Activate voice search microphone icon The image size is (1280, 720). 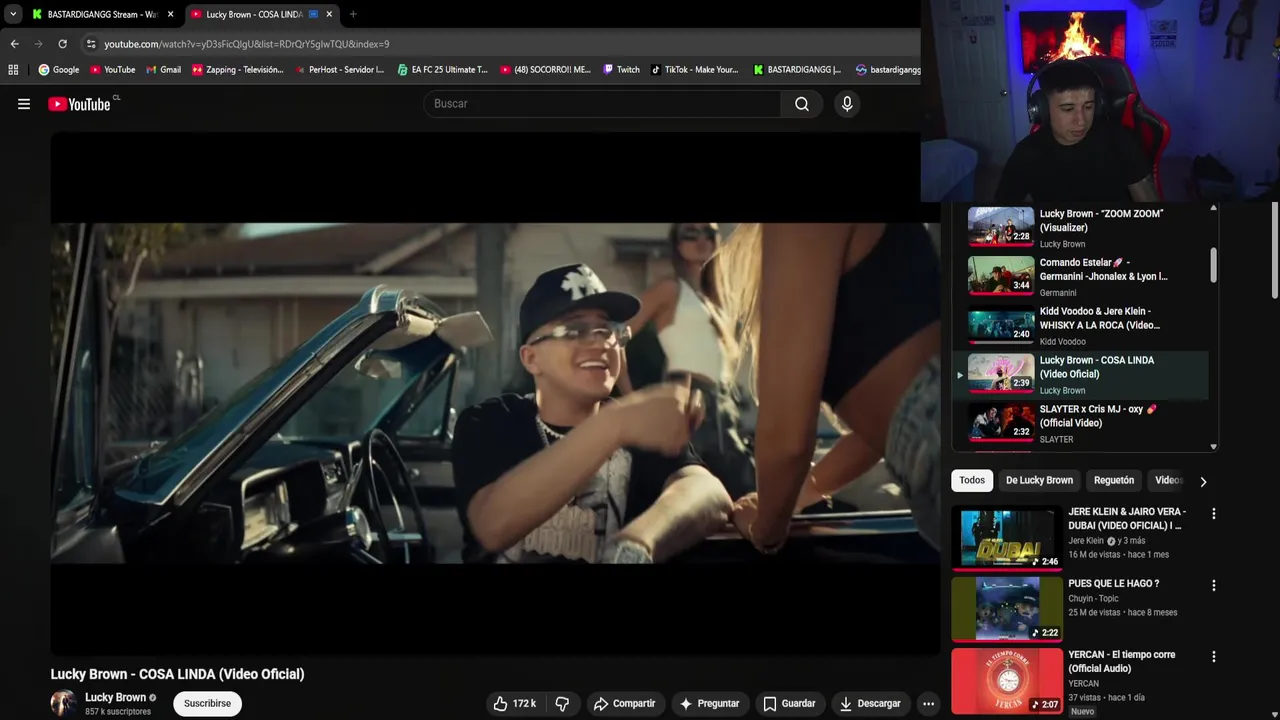tap(847, 104)
